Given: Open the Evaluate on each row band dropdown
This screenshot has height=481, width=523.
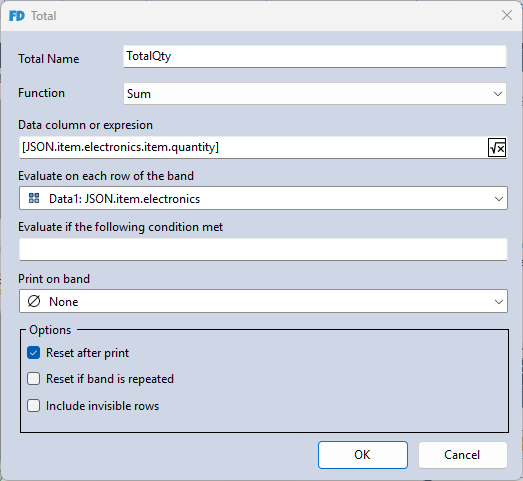Looking at the screenshot, I should click(499, 199).
